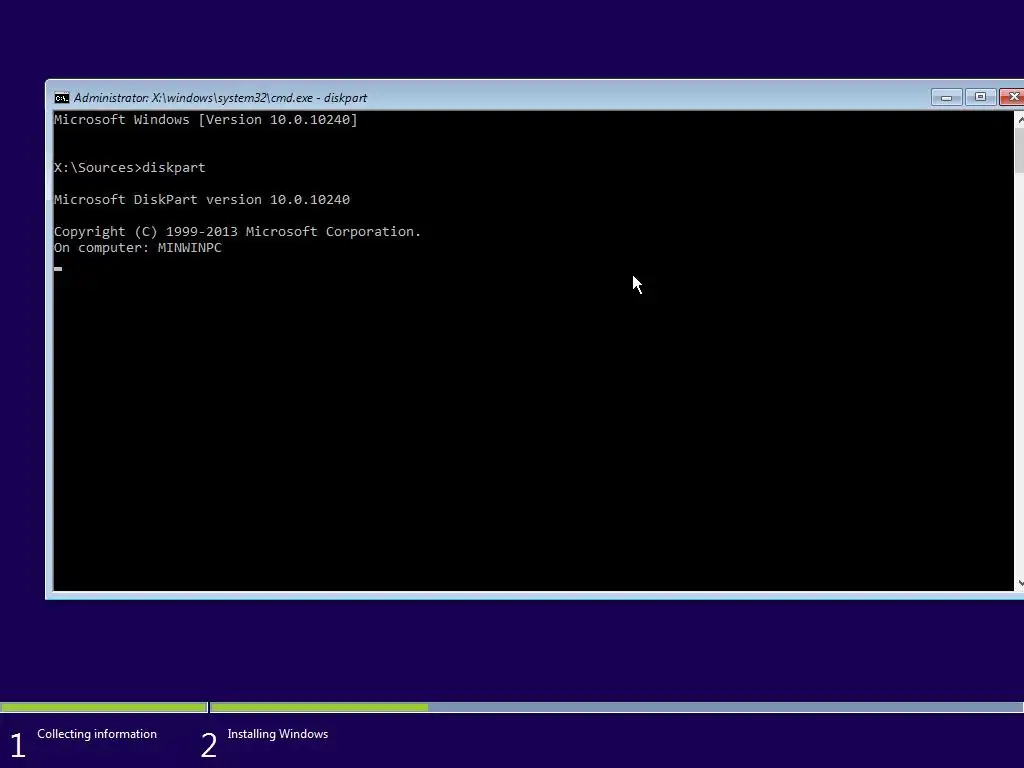1024x768 pixels.
Task: Close the Administrator cmd.exe window
Action: pos(1012,97)
